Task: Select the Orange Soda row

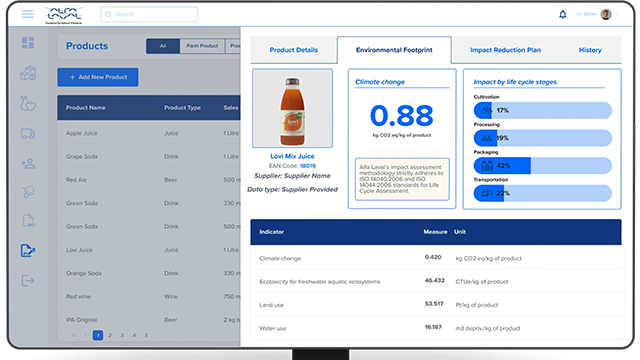Action: click(149, 273)
